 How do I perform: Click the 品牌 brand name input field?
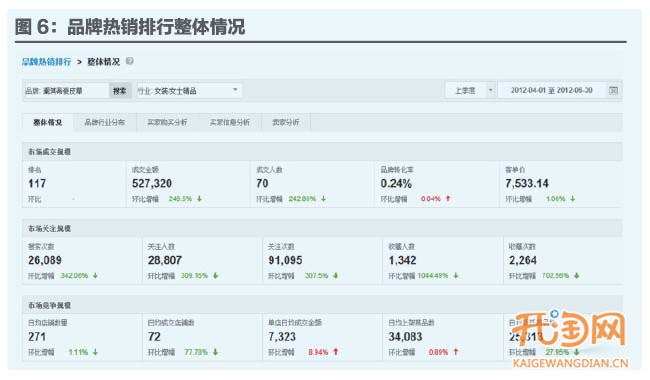coord(65,90)
